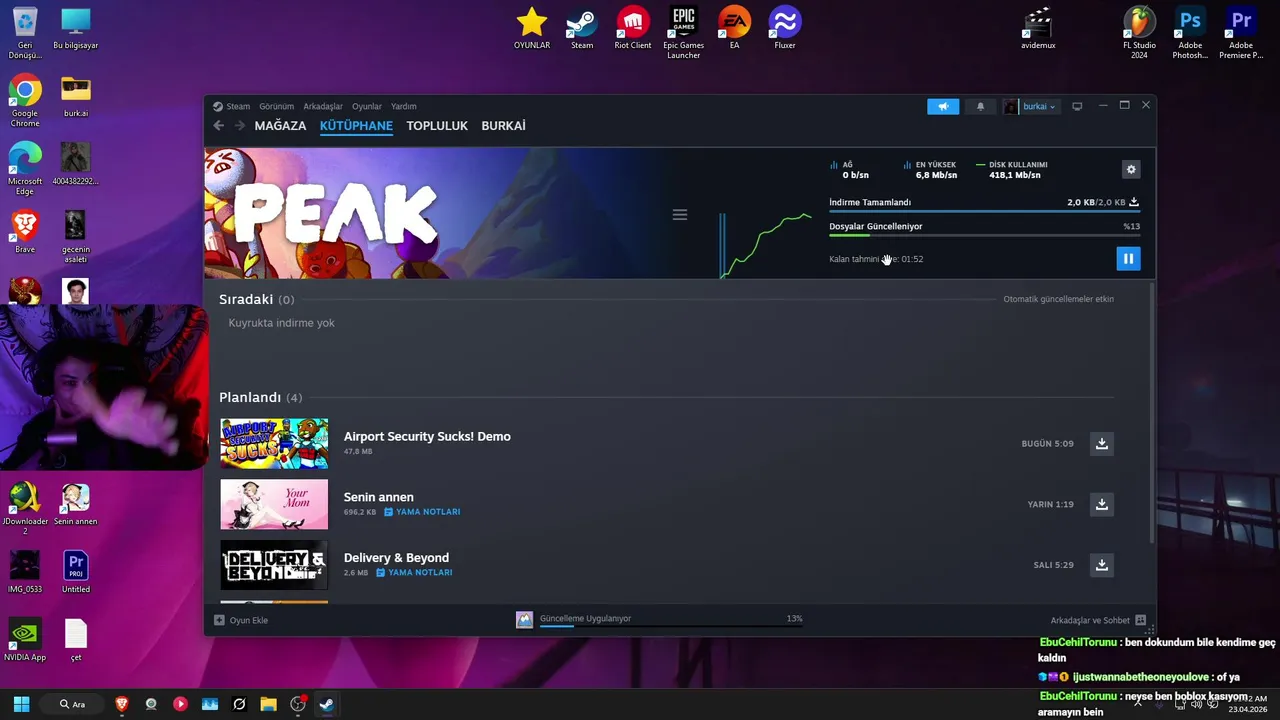Select the 'Delivery & Beyond' title

396,558
